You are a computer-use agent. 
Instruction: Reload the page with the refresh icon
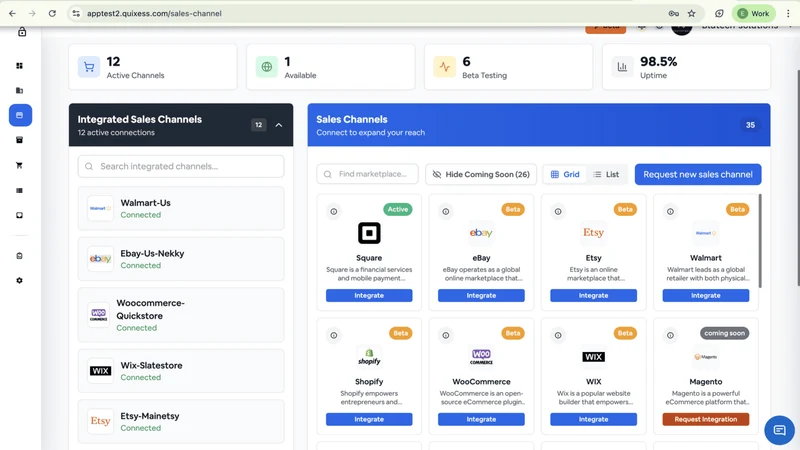tap(52, 14)
